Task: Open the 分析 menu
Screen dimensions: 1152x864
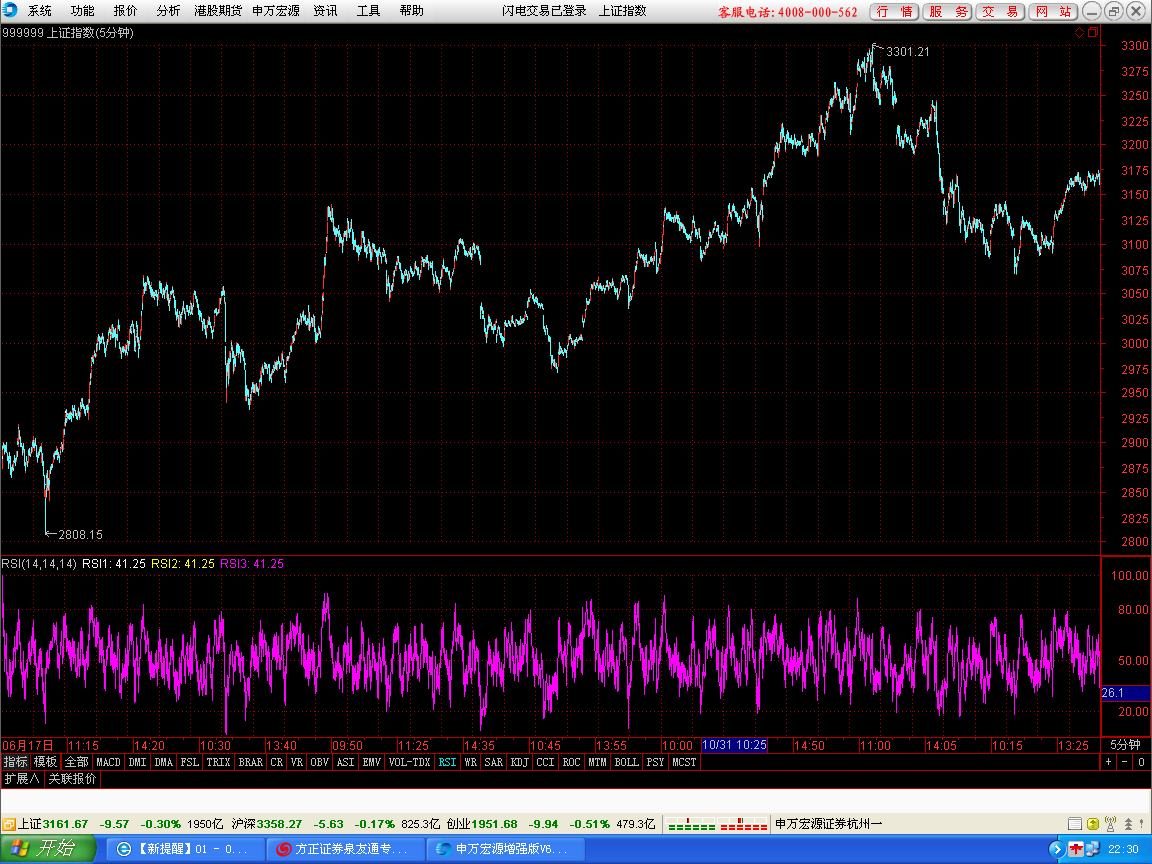Action: tap(168, 10)
